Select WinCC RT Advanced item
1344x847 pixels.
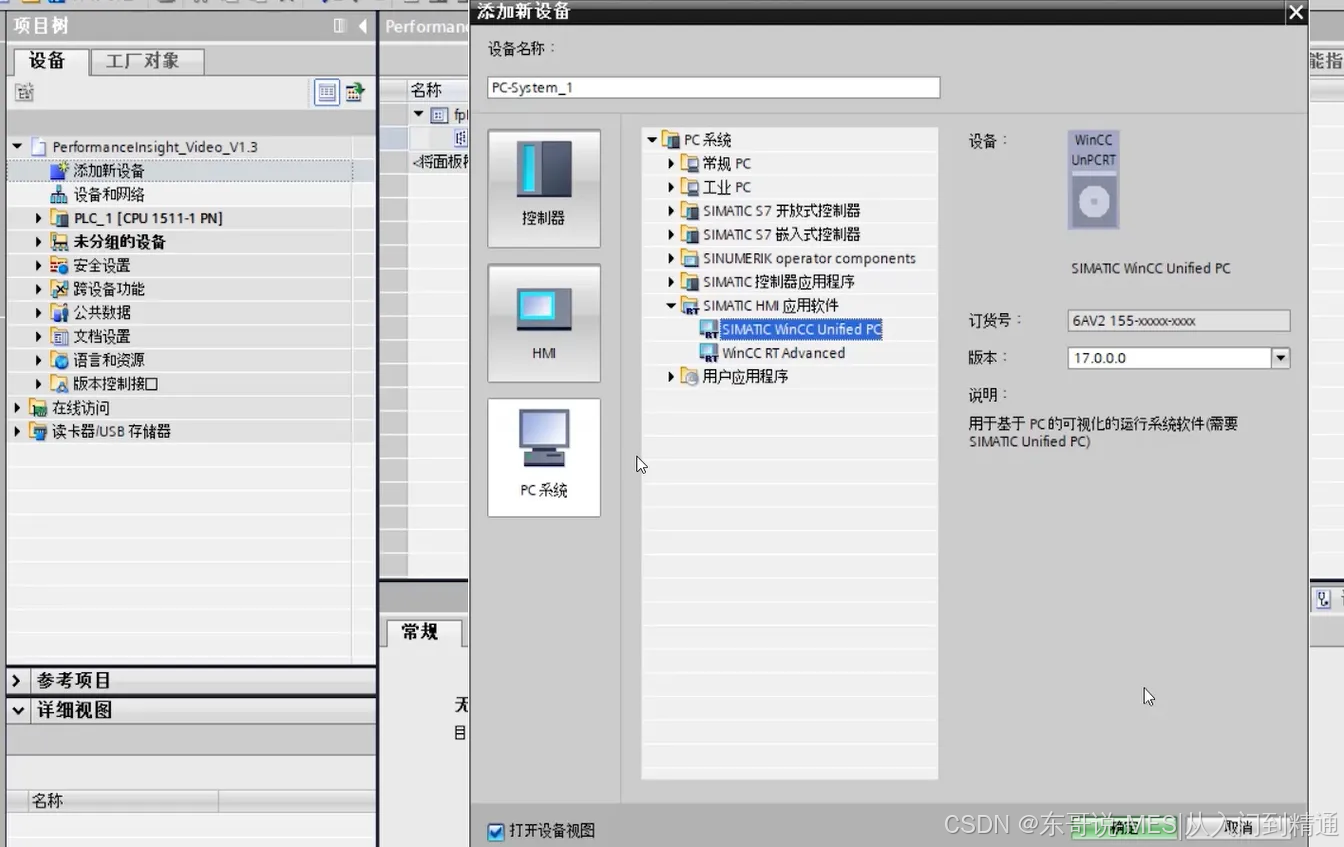[783, 353]
